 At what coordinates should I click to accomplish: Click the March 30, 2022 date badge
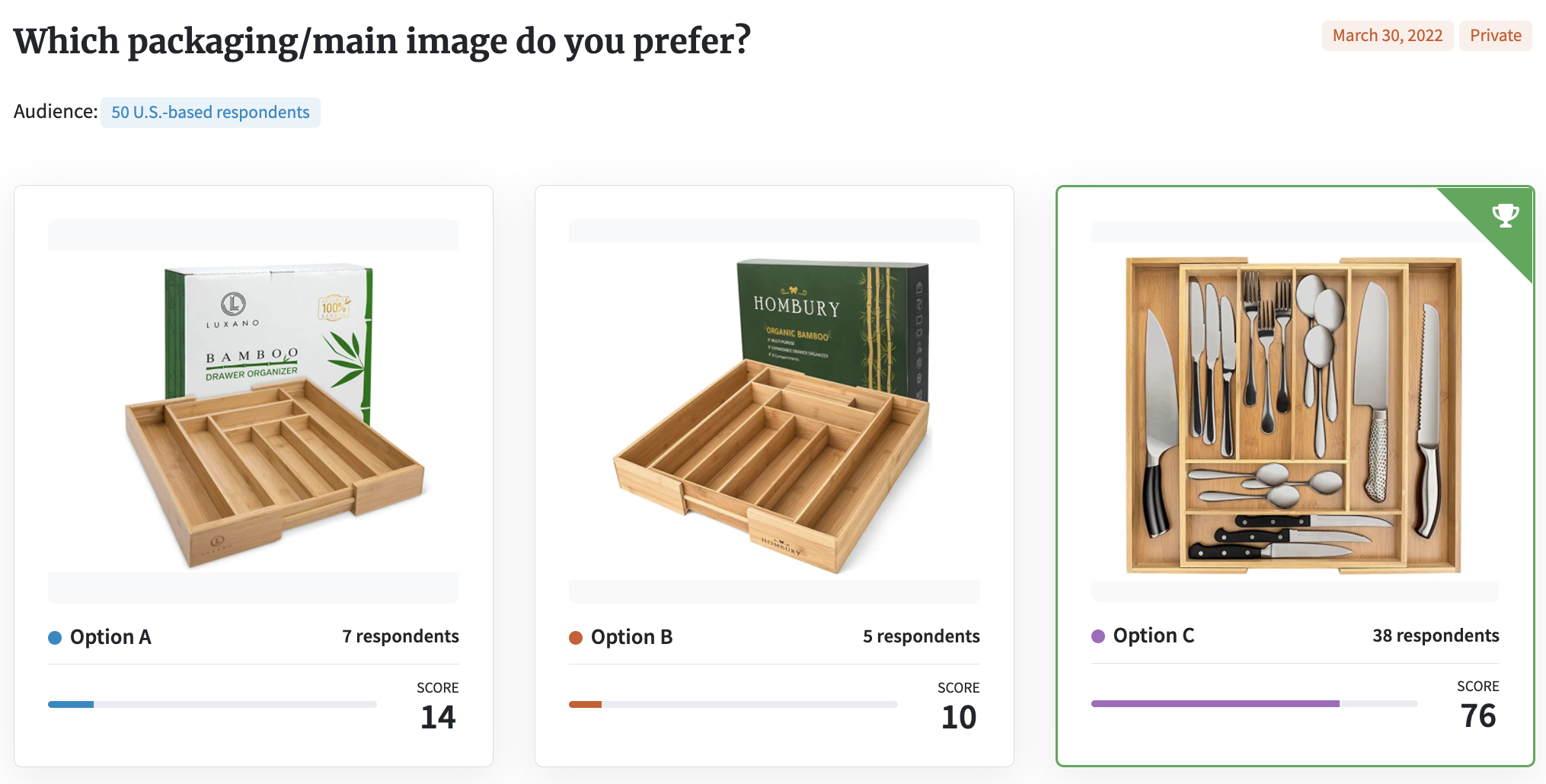1388,36
